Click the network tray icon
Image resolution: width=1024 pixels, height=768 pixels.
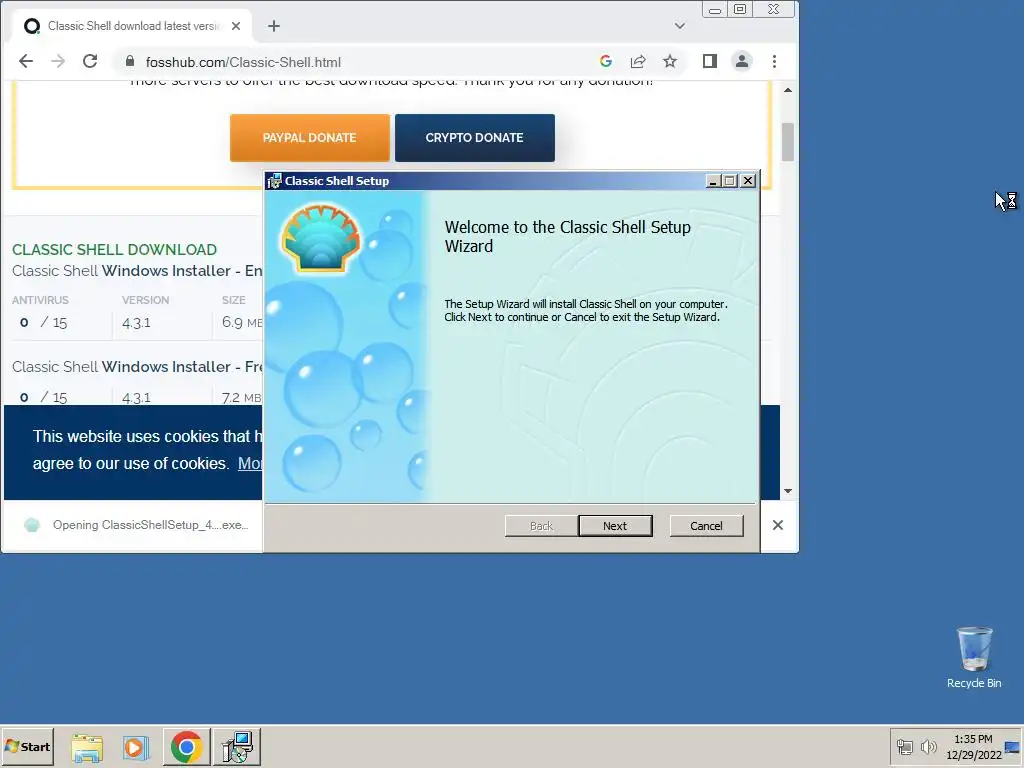[x=904, y=746]
